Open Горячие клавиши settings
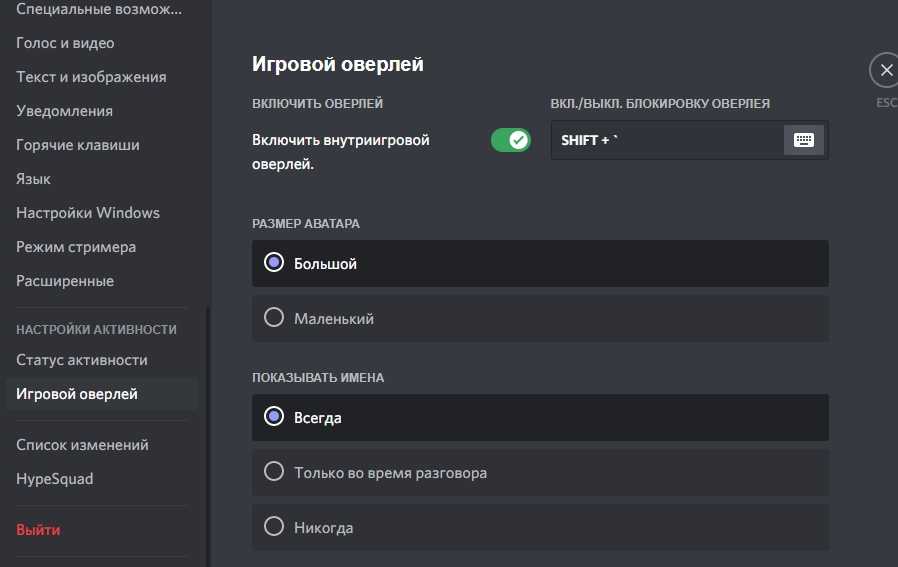 [x=77, y=145]
